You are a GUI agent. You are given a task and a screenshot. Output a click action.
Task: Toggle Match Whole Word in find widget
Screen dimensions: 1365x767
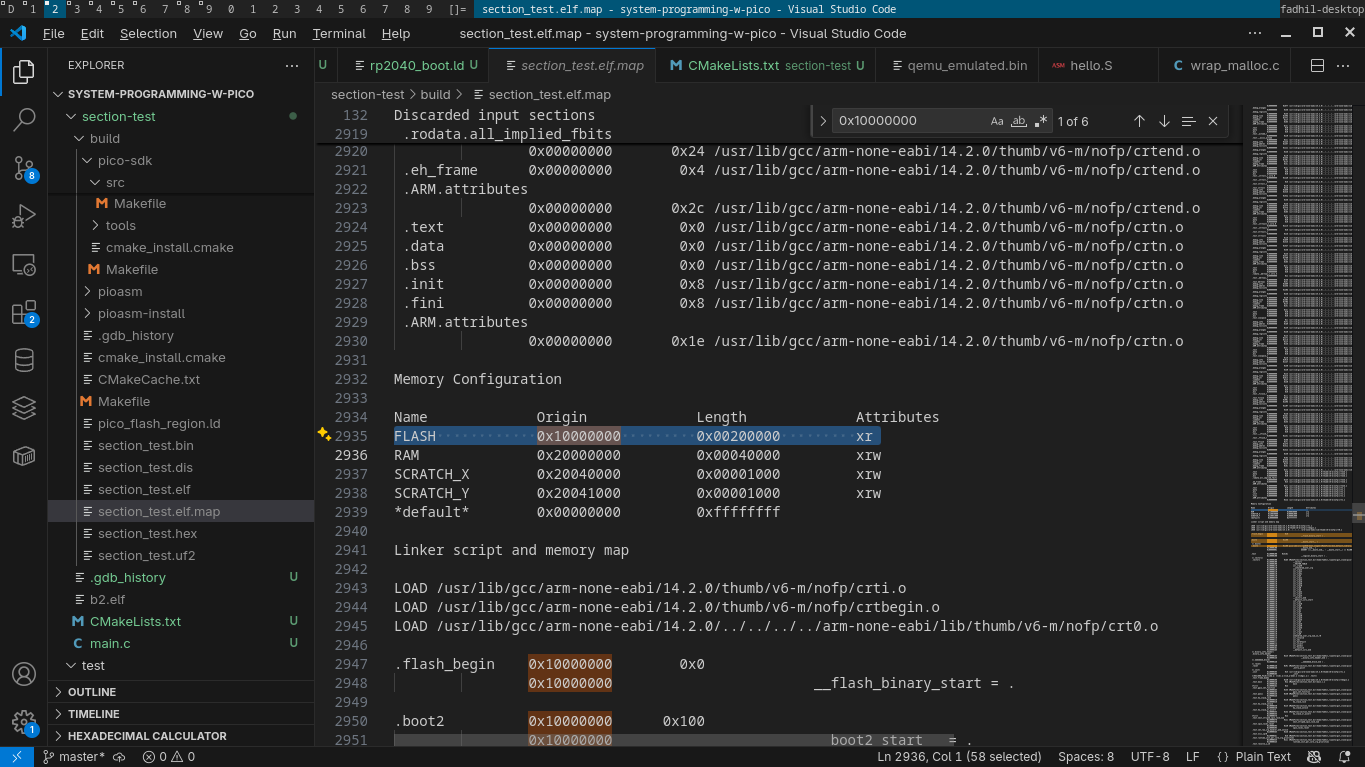1019,121
